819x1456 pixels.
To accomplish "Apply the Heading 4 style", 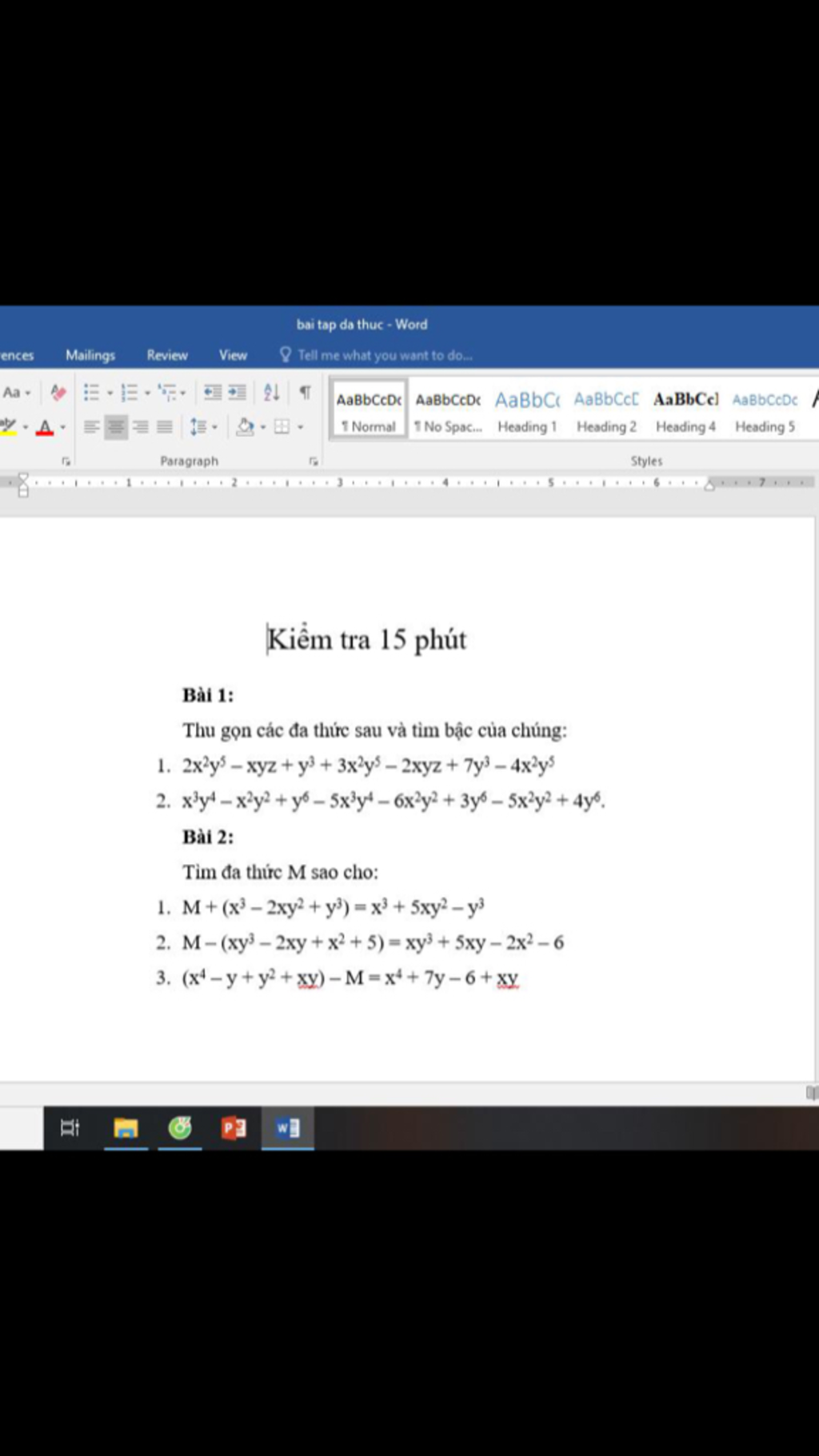I will click(x=685, y=410).
